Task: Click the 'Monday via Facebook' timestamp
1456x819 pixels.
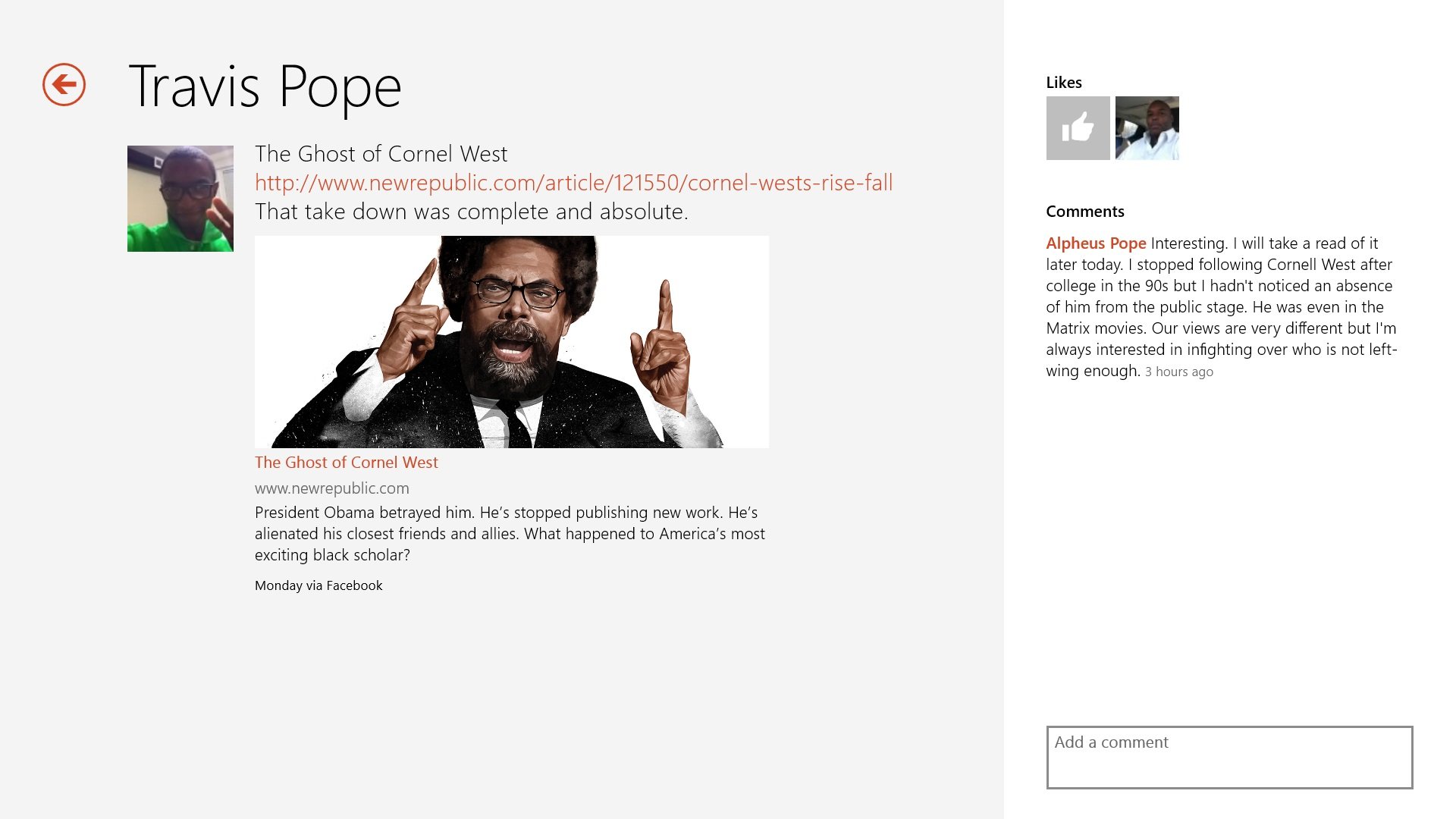Action: tap(318, 585)
